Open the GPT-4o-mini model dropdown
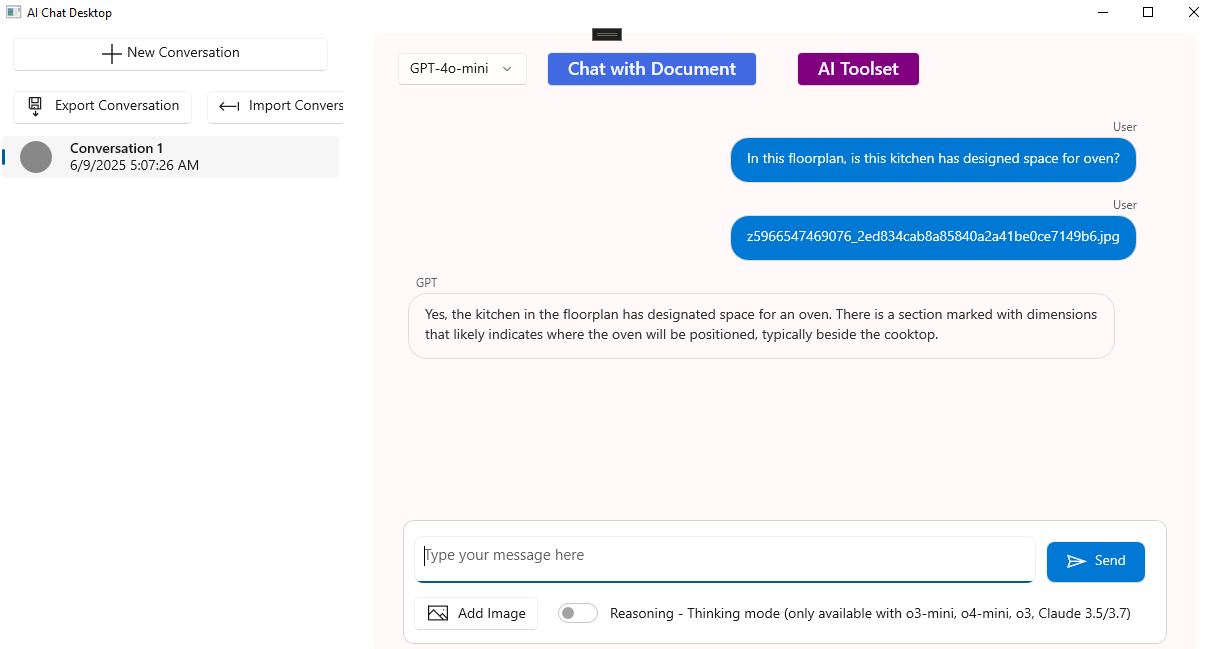Image resolution: width=1211 pixels, height=649 pixels. coord(462,69)
